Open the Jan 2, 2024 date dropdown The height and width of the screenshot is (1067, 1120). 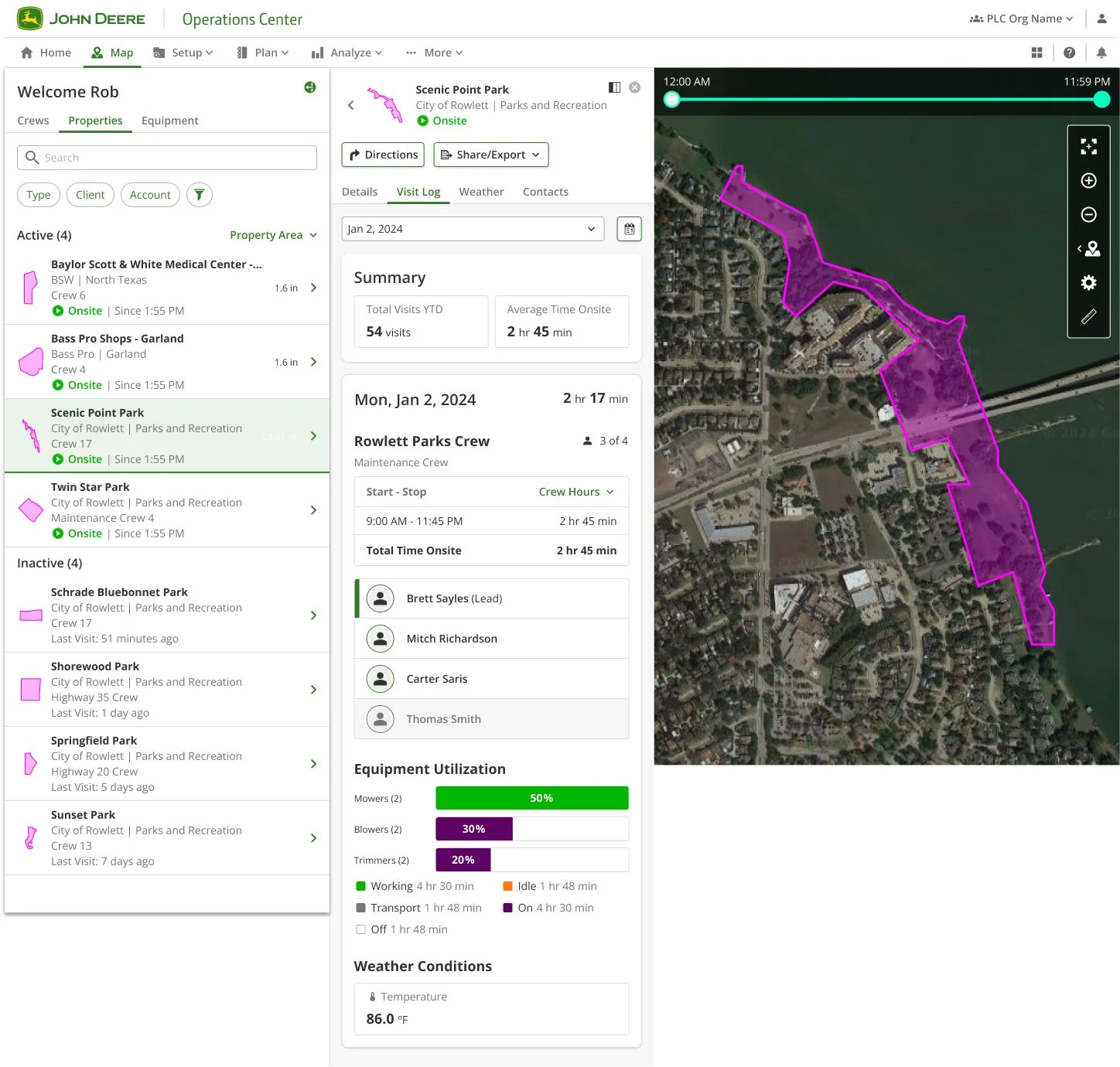[473, 229]
